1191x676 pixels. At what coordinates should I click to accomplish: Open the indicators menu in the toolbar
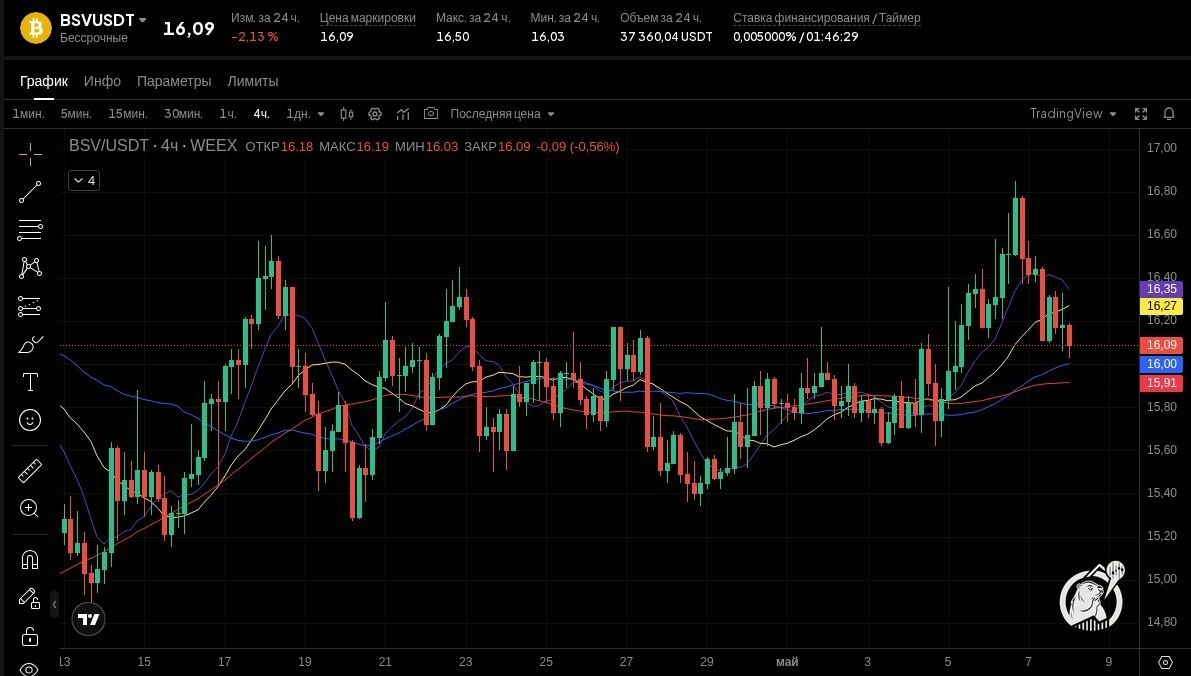403,114
